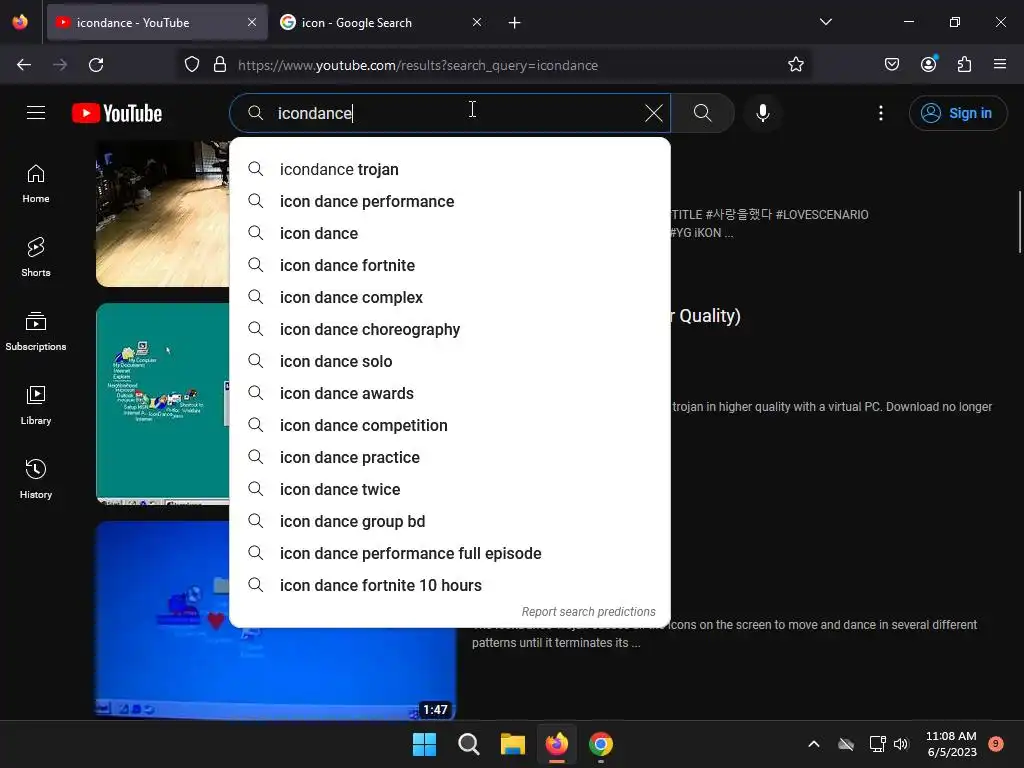The width and height of the screenshot is (1024, 768).
Task: Pick suggestion icon dance choreography
Action: tap(450, 329)
